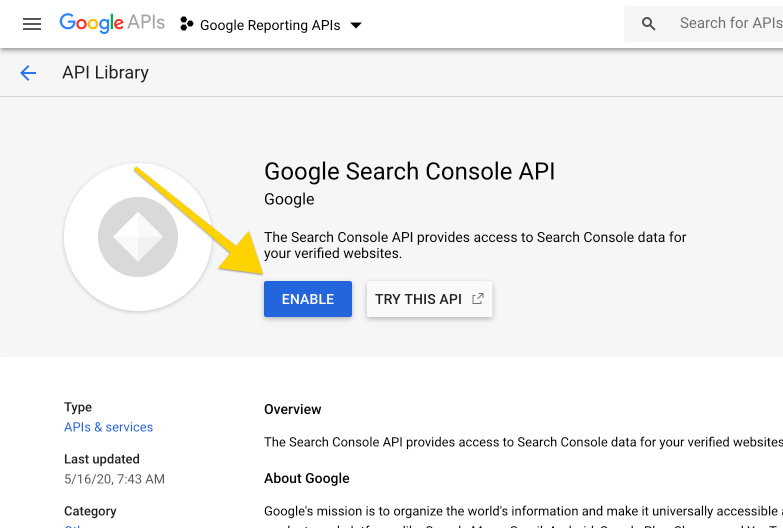Click the 5/16/20, 7:43 AM date
The width and height of the screenshot is (783, 528).
[x=114, y=479]
